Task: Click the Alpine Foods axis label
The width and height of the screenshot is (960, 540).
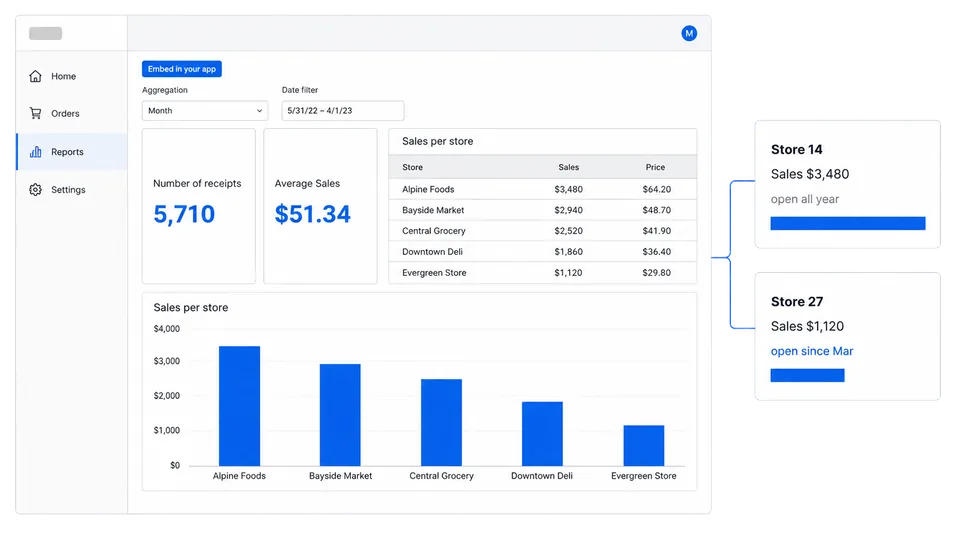Action: click(239, 476)
